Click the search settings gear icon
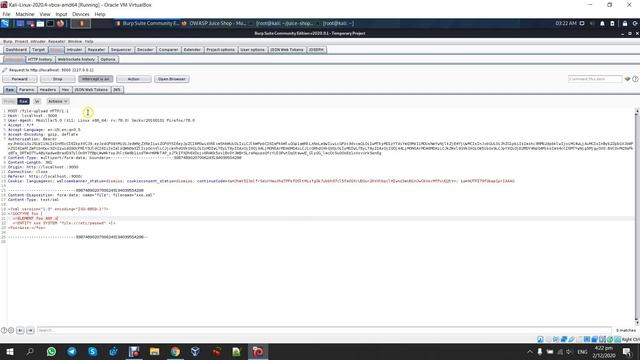 [11, 330]
